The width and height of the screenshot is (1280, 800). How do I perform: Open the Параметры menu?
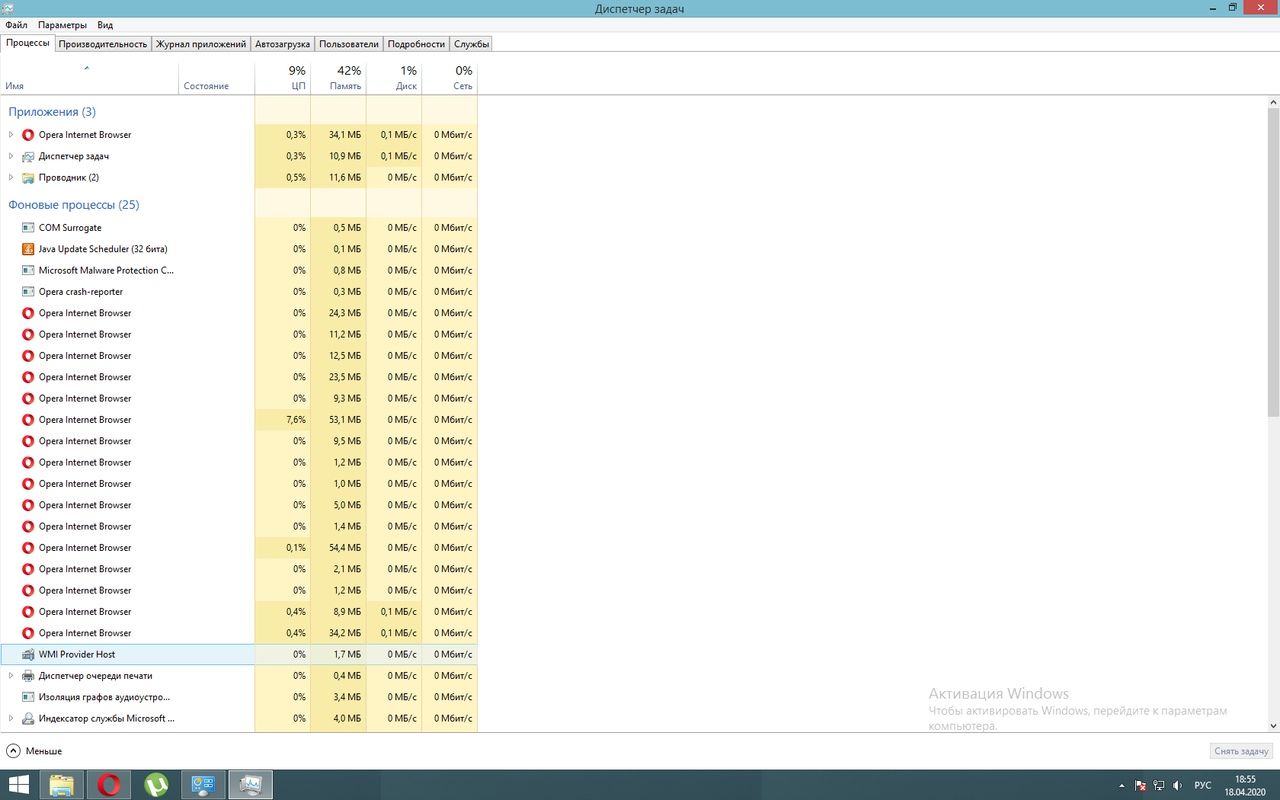pos(62,25)
